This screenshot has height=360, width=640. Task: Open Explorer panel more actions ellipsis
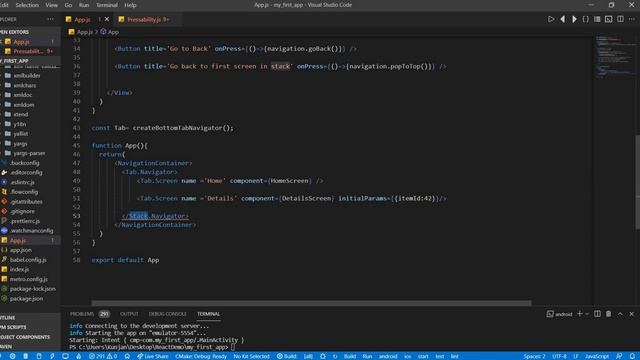pyautogui.click(x=50, y=19)
